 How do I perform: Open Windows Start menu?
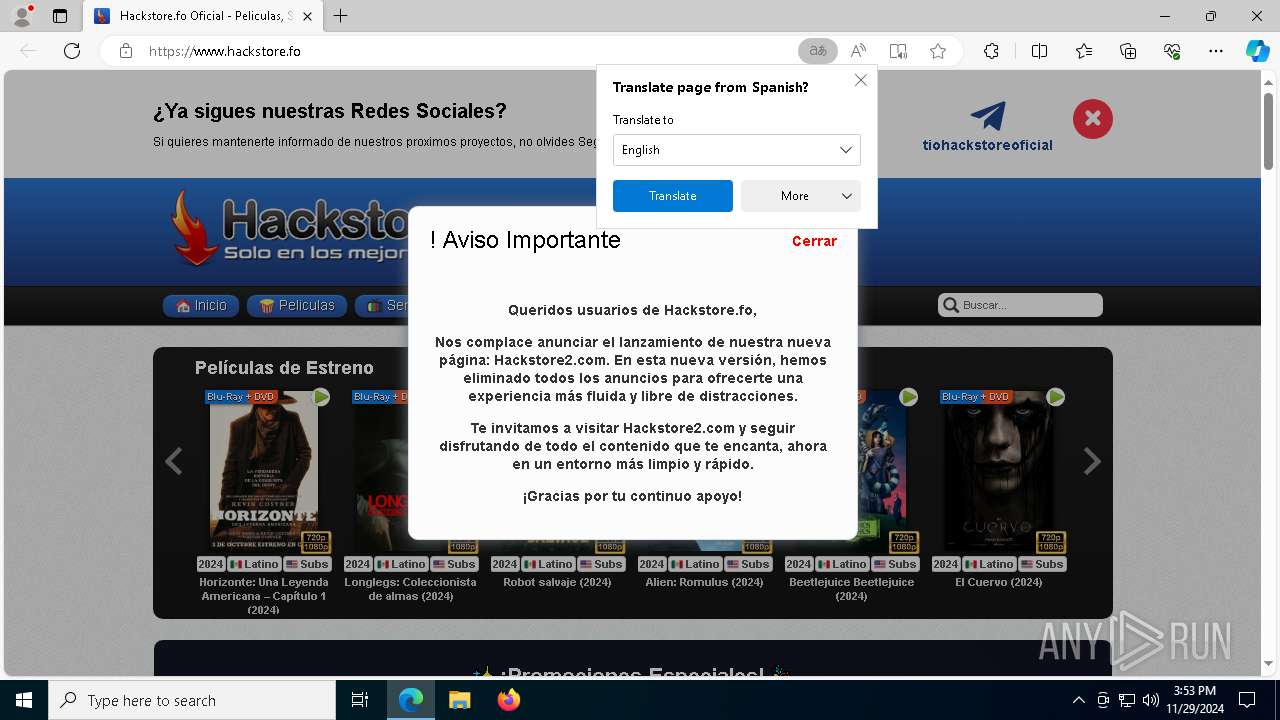pyautogui.click(x=24, y=700)
